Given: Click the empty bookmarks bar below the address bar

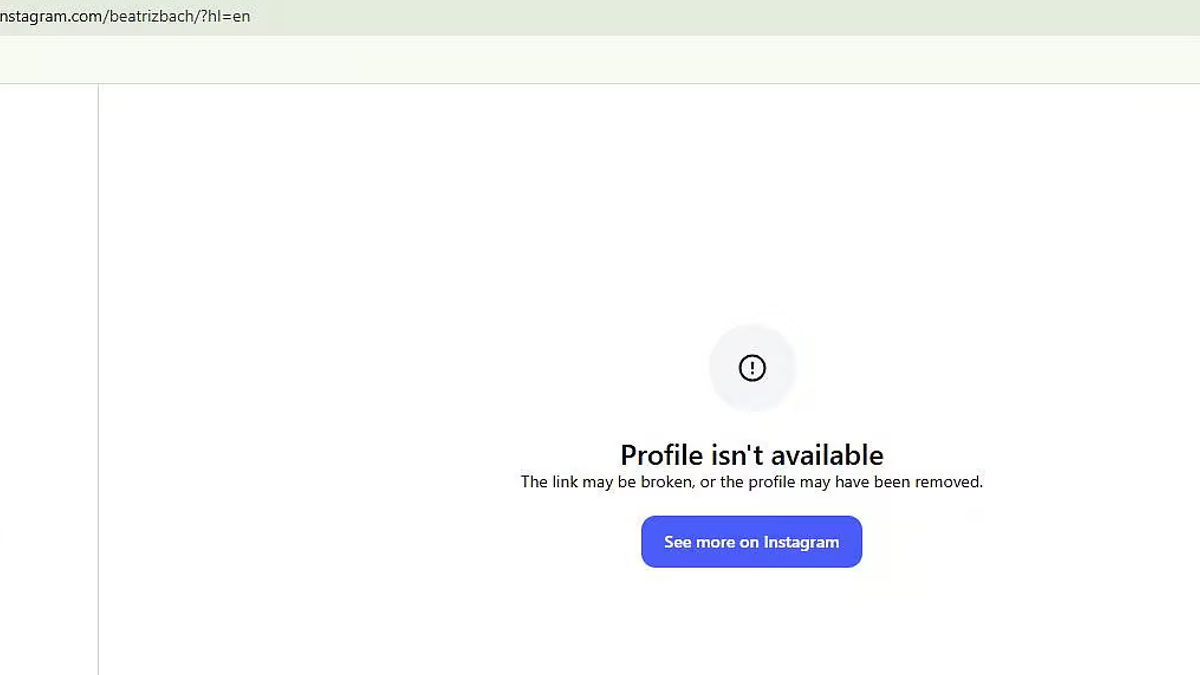Looking at the screenshot, I should (x=600, y=60).
